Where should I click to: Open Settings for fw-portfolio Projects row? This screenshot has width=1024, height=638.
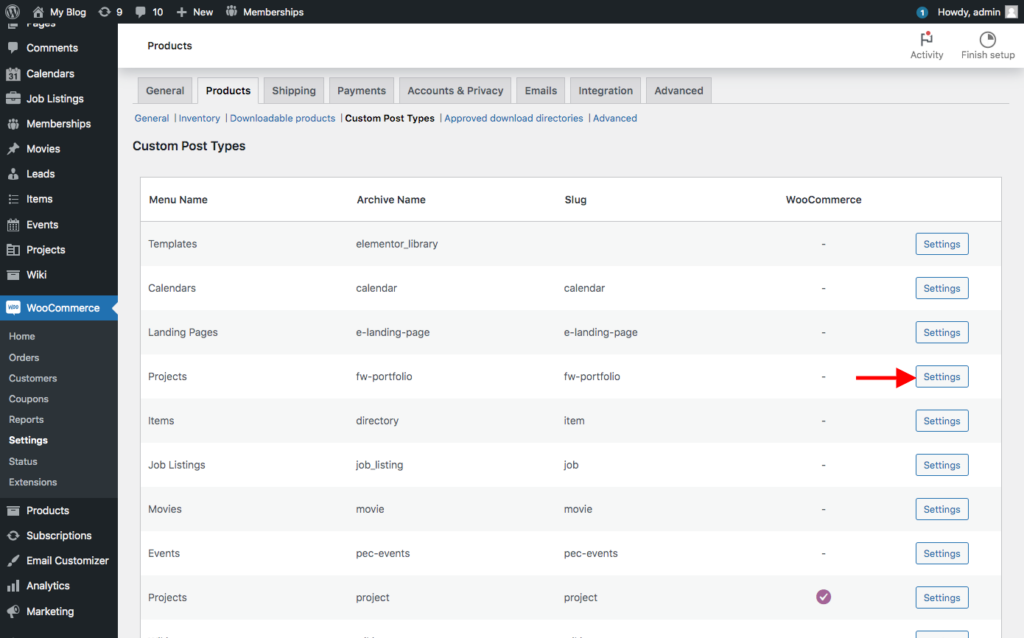click(942, 377)
